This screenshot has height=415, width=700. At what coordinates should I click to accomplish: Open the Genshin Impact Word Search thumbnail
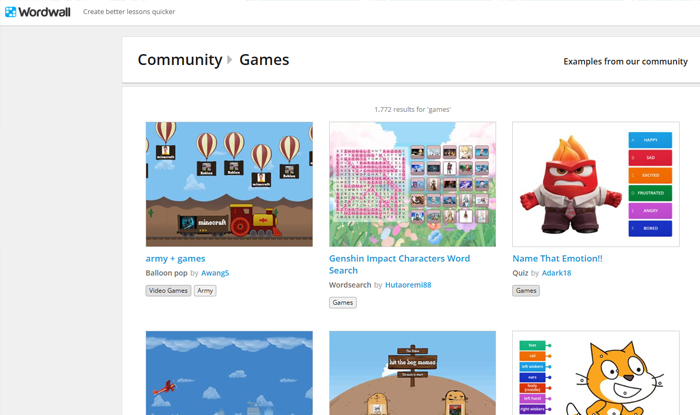(412, 184)
